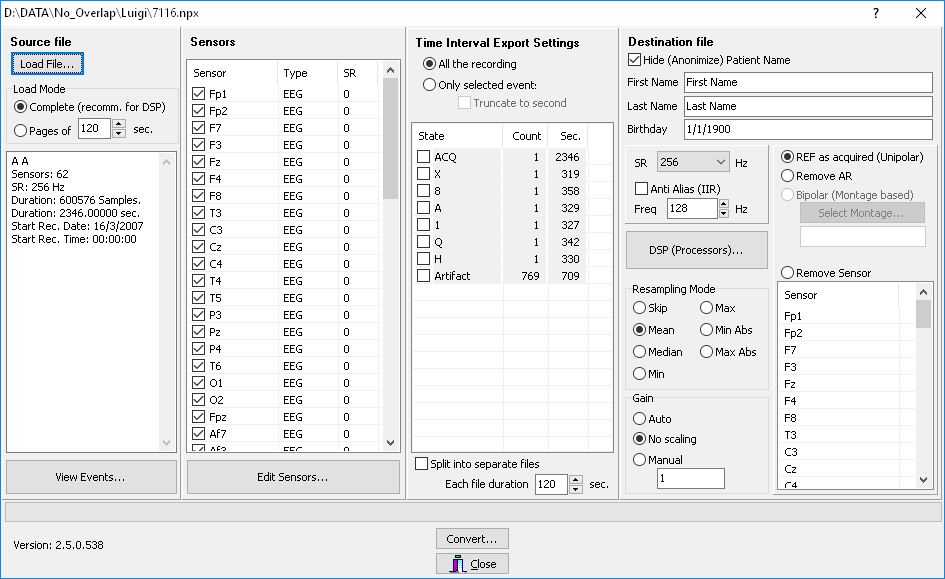Click the Freq 128 Hz field
This screenshot has height=579, width=945.
coord(692,208)
